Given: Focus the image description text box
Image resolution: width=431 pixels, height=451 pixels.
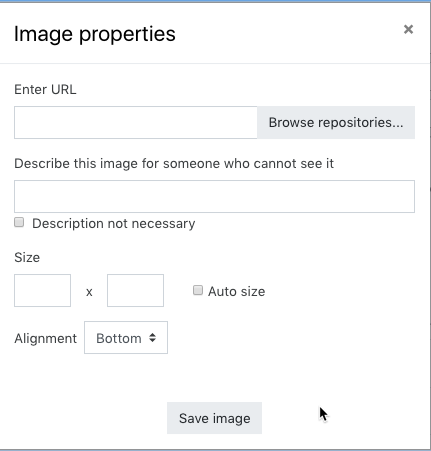Looking at the screenshot, I should coord(214,196).
